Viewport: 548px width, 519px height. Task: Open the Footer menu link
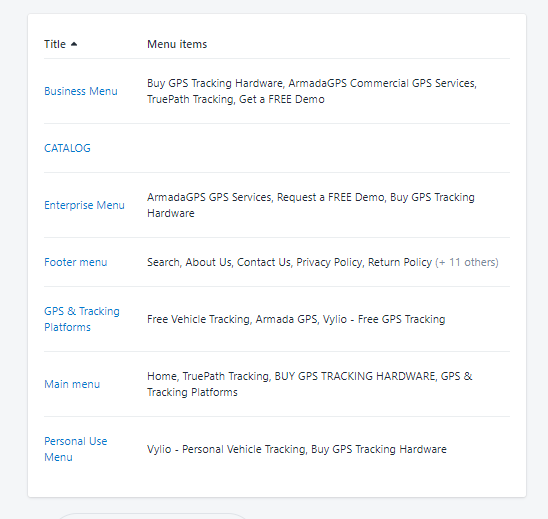click(x=75, y=262)
